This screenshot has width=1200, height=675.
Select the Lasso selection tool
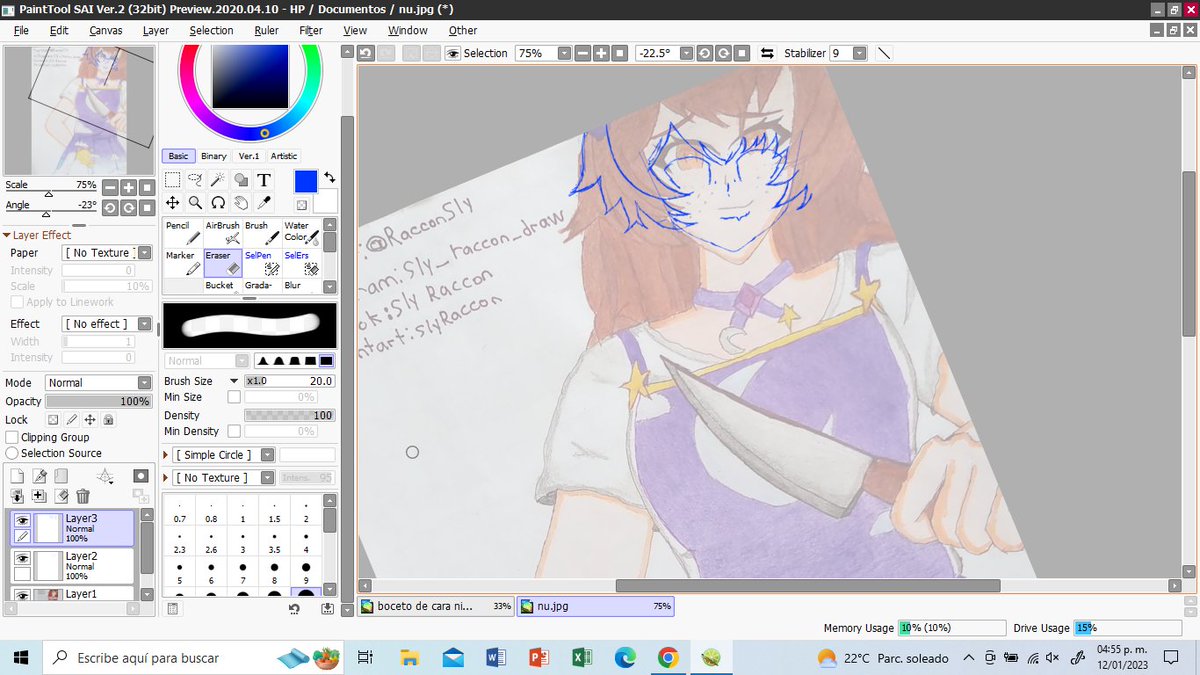195,180
